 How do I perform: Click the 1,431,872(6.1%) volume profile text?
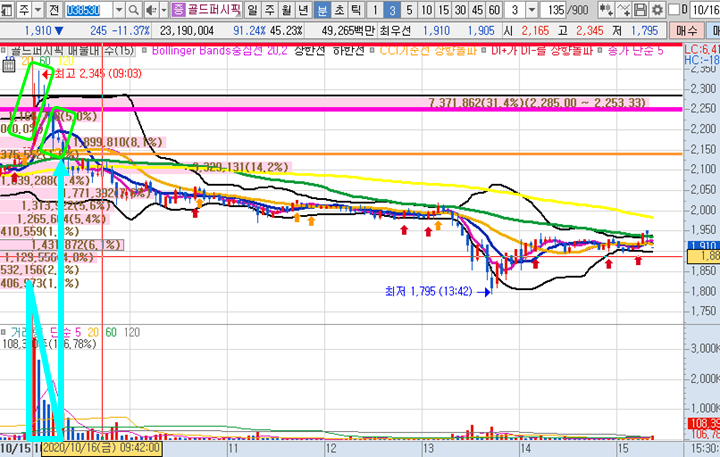coord(76,245)
